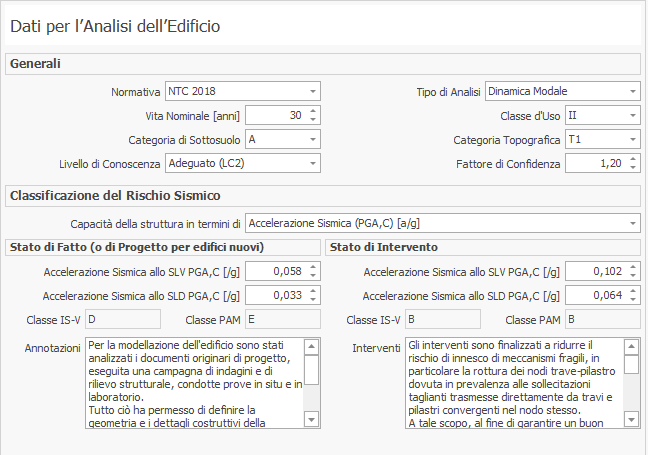This screenshot has width=648, height=455.
Task: Open the Normativa dropdown
Action: [313, 92]
